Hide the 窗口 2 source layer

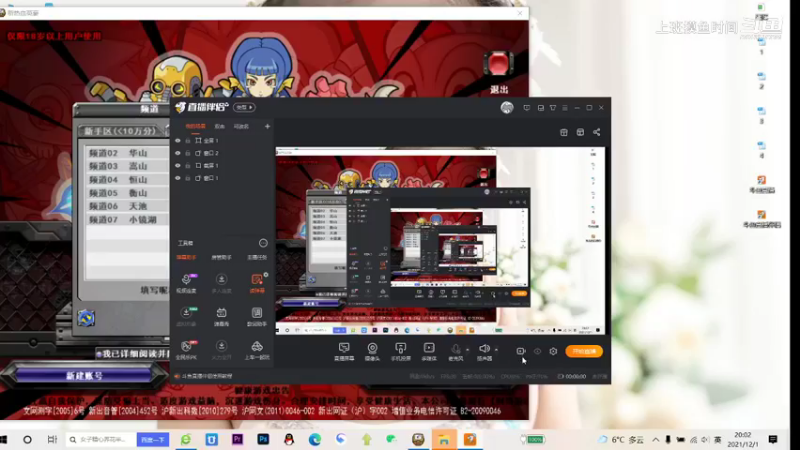tap(178, 153)
